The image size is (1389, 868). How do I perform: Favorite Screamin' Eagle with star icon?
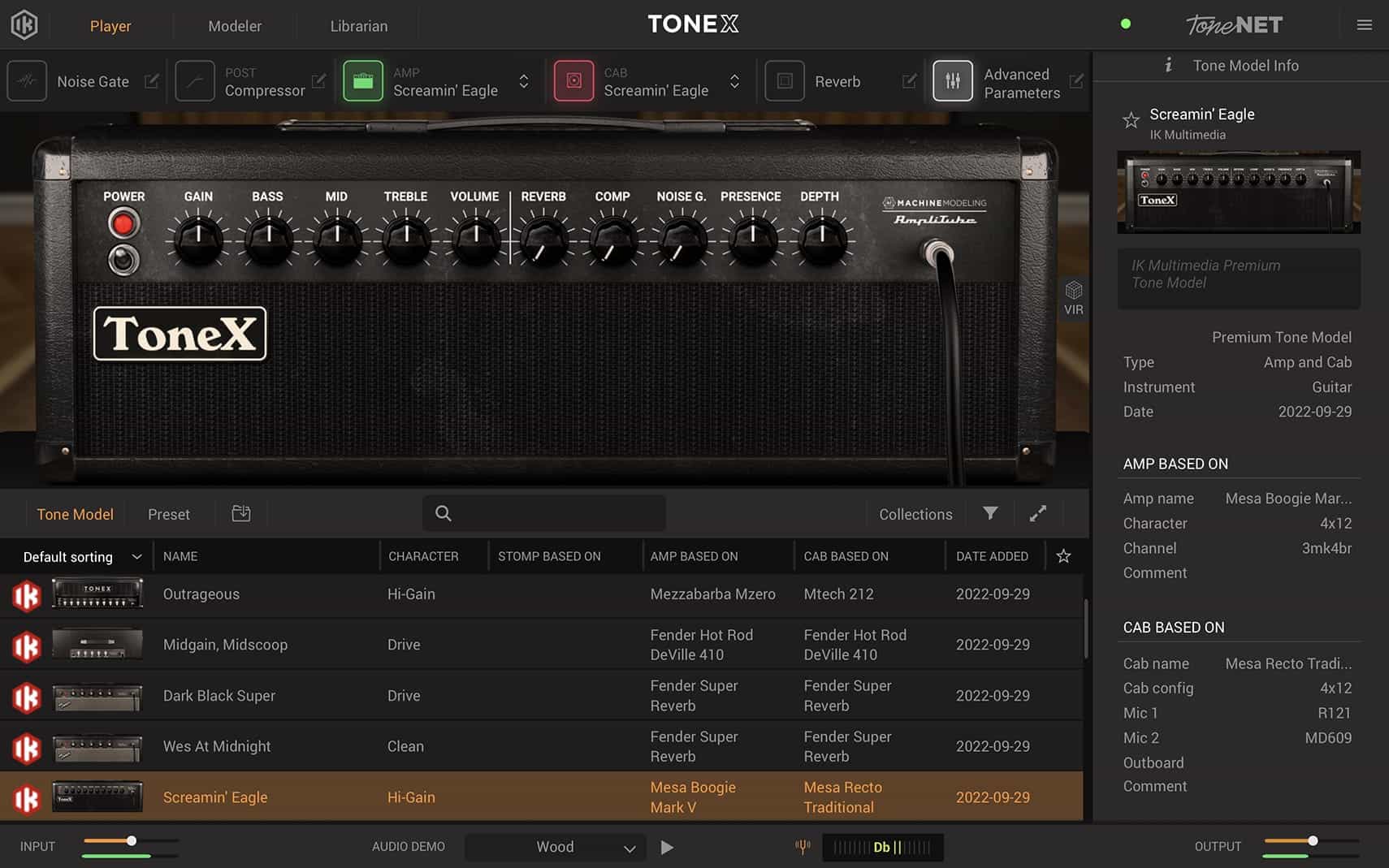1131,121
